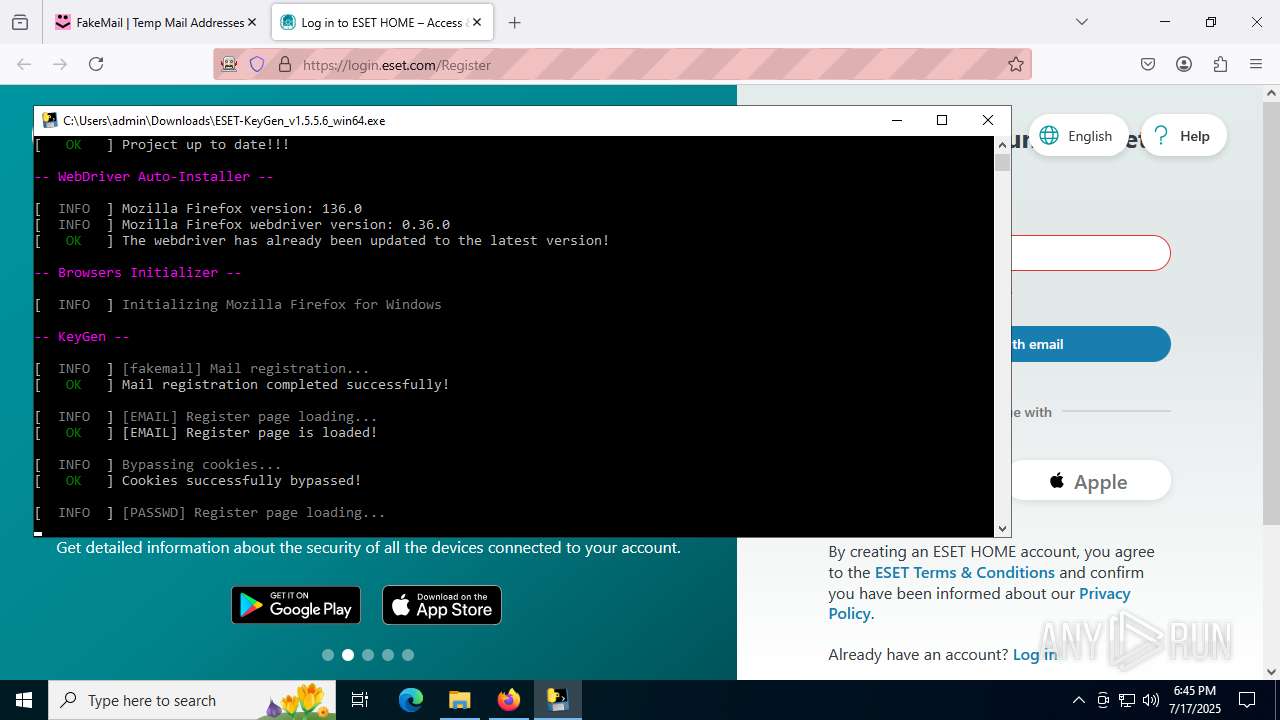
Task: Click the email input field on ESET page
Action: tap(1091, 253)
